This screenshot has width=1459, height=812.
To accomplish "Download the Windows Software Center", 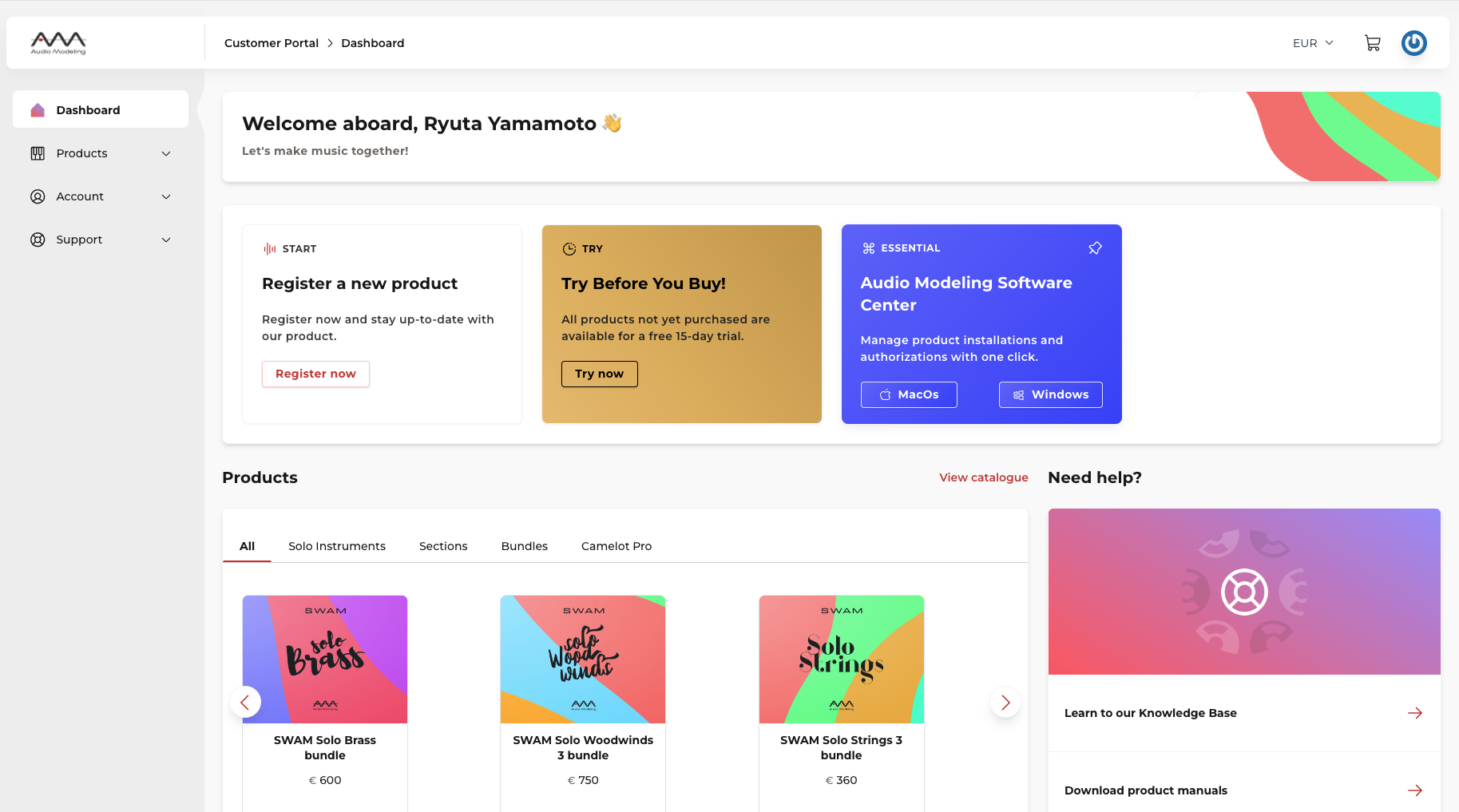I will (x=1051, y=394).
